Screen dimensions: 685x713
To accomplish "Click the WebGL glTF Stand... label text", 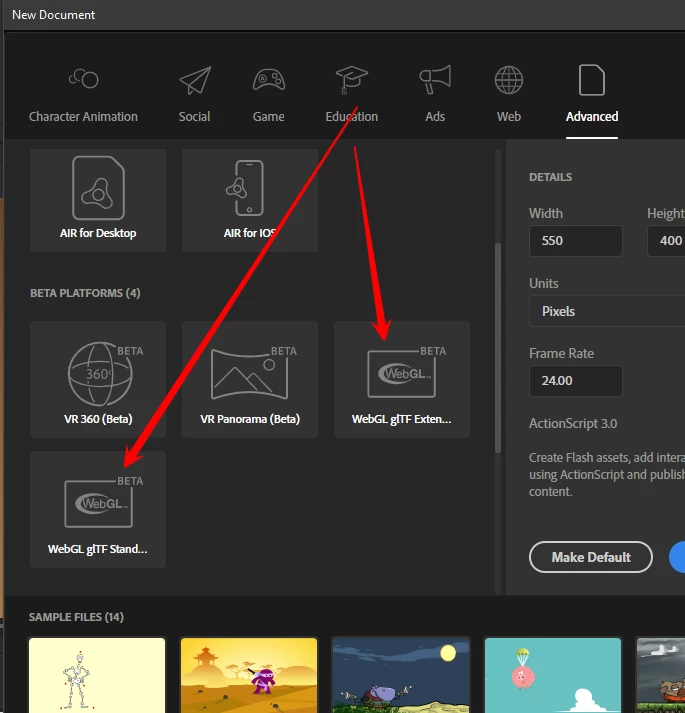I will point(98,549).
